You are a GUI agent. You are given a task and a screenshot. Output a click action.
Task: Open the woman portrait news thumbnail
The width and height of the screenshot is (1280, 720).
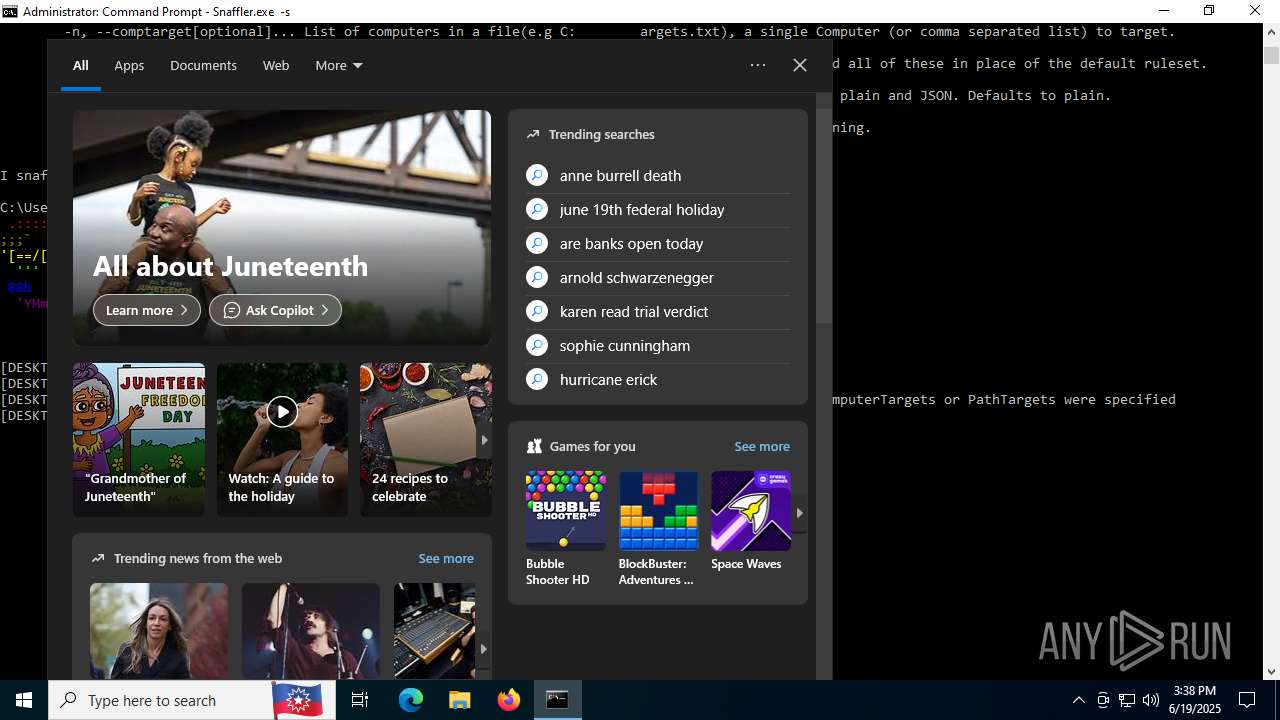[x=159, y=631]
